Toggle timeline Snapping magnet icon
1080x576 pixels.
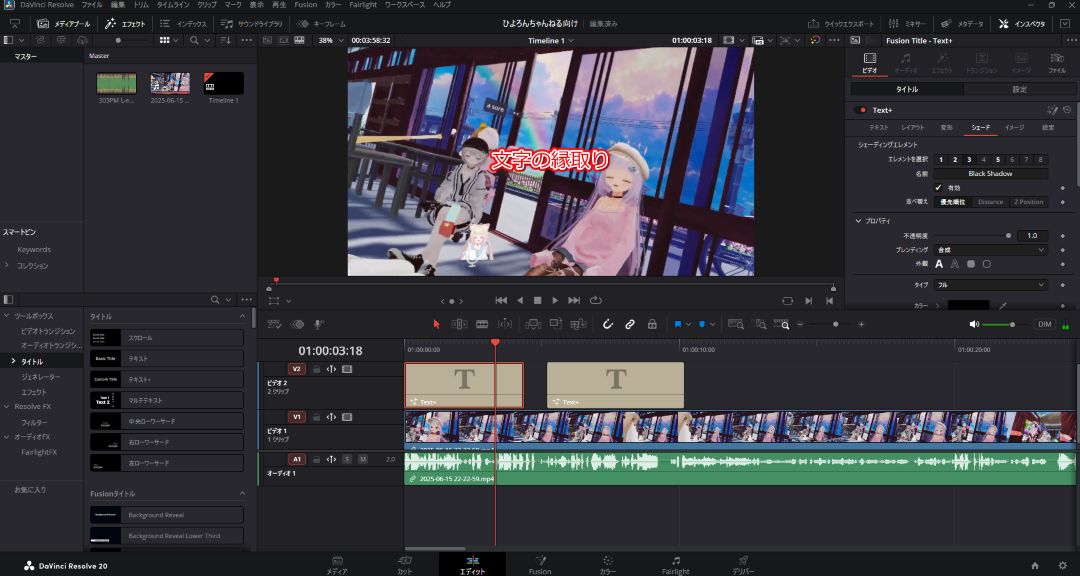607,324
